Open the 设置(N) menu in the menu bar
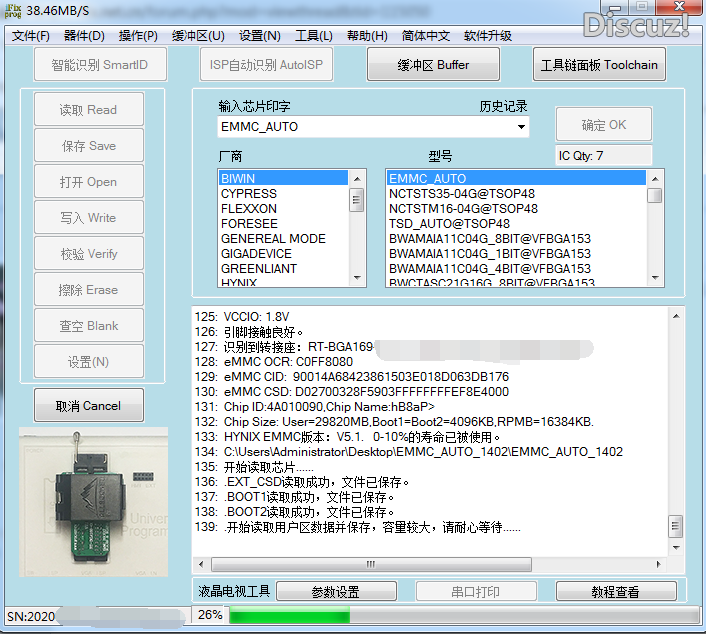The height and width of the screenshot is (634, 706). click(x=260, y=36)
